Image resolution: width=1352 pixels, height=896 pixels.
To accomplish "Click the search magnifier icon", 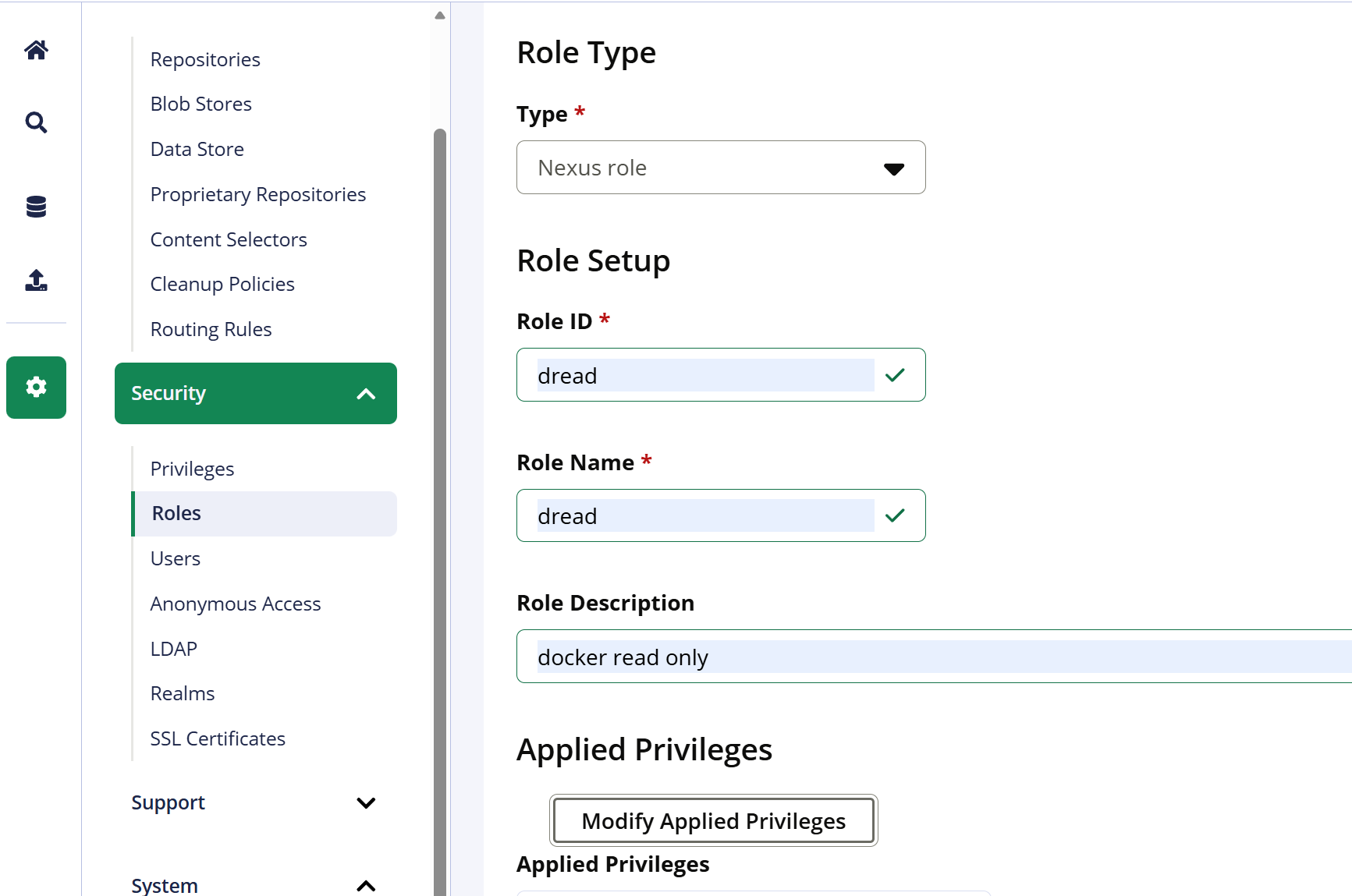I will (x=36, y=122).
